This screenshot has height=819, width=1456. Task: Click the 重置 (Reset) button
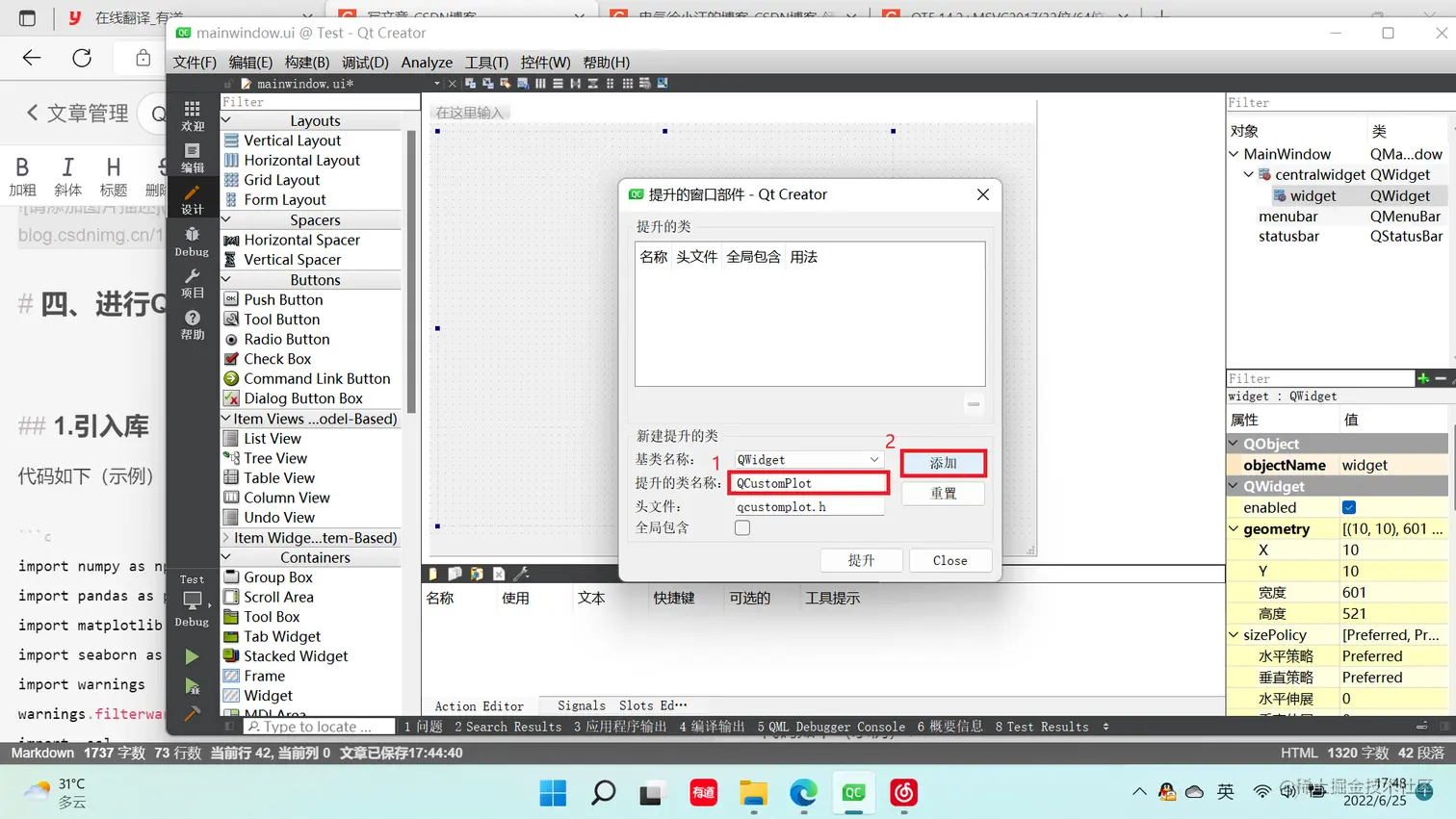944,493
